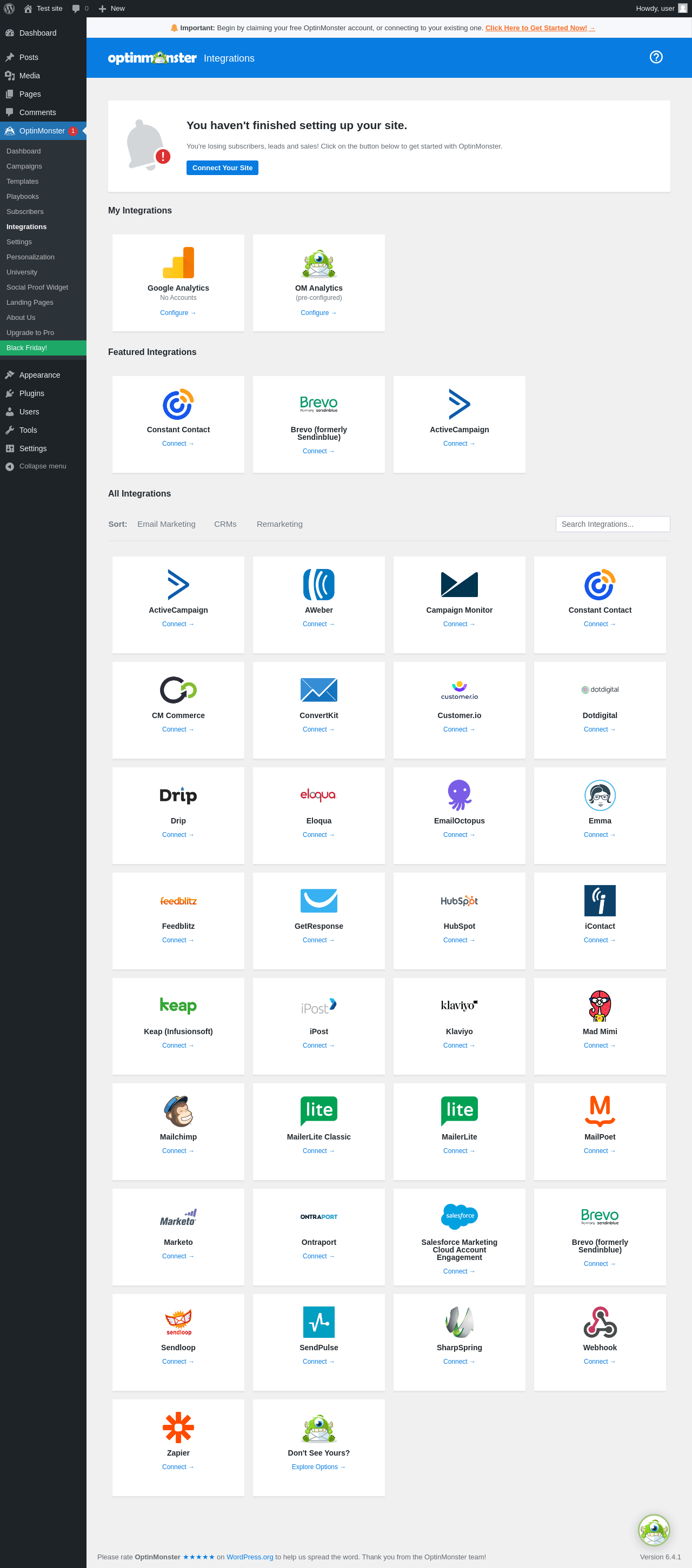Click the HubSpot logo
Viewport: 692px width, 1568px height.
[x=460, y=900]
